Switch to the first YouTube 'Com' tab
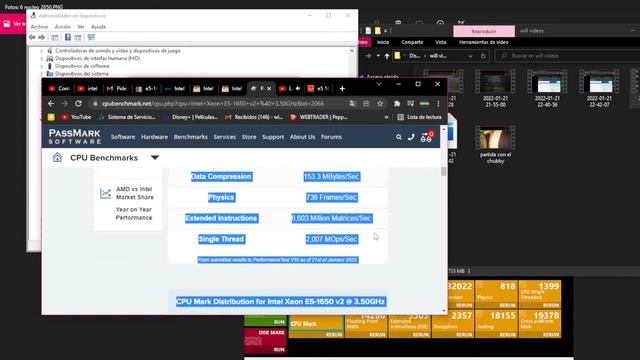 pyautogui.click(x=60, y=89)
